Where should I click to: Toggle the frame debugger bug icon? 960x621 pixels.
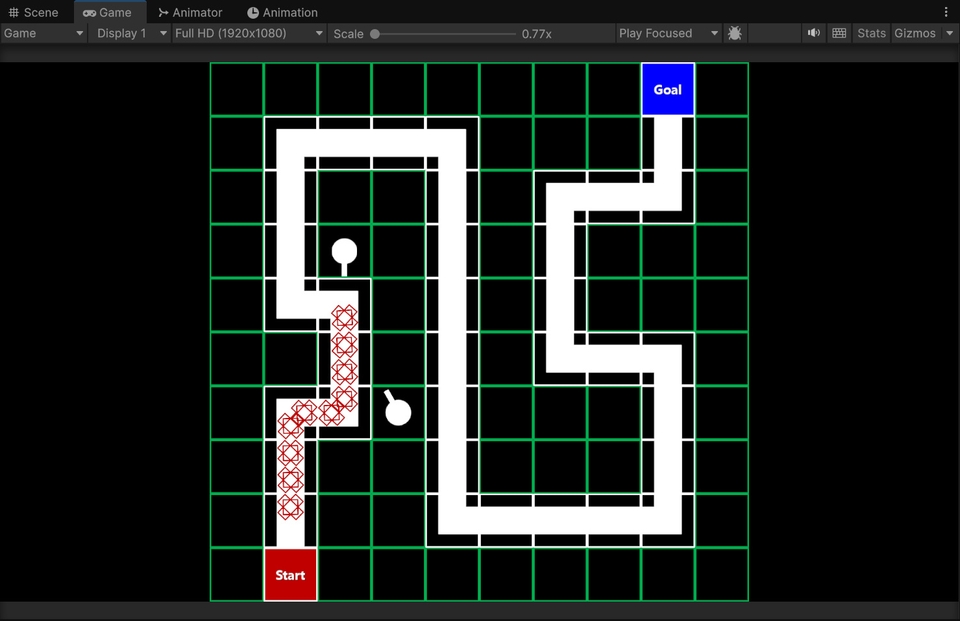click(735, 33)
